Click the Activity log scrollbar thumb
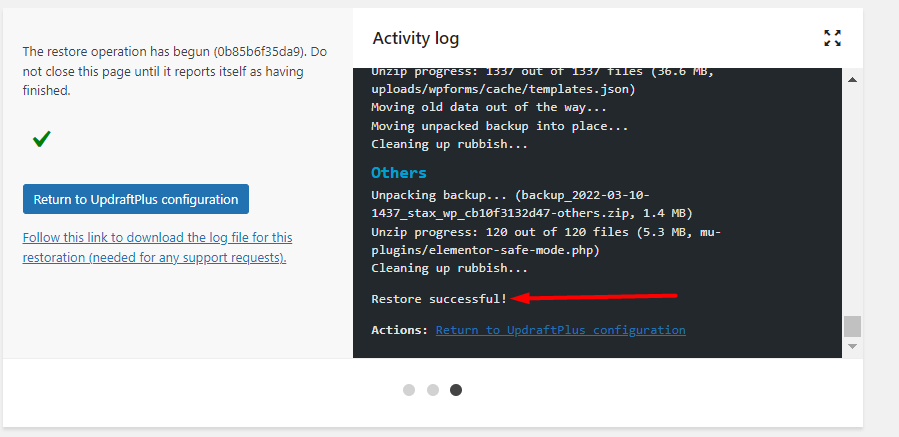 [x=852, y=326]
